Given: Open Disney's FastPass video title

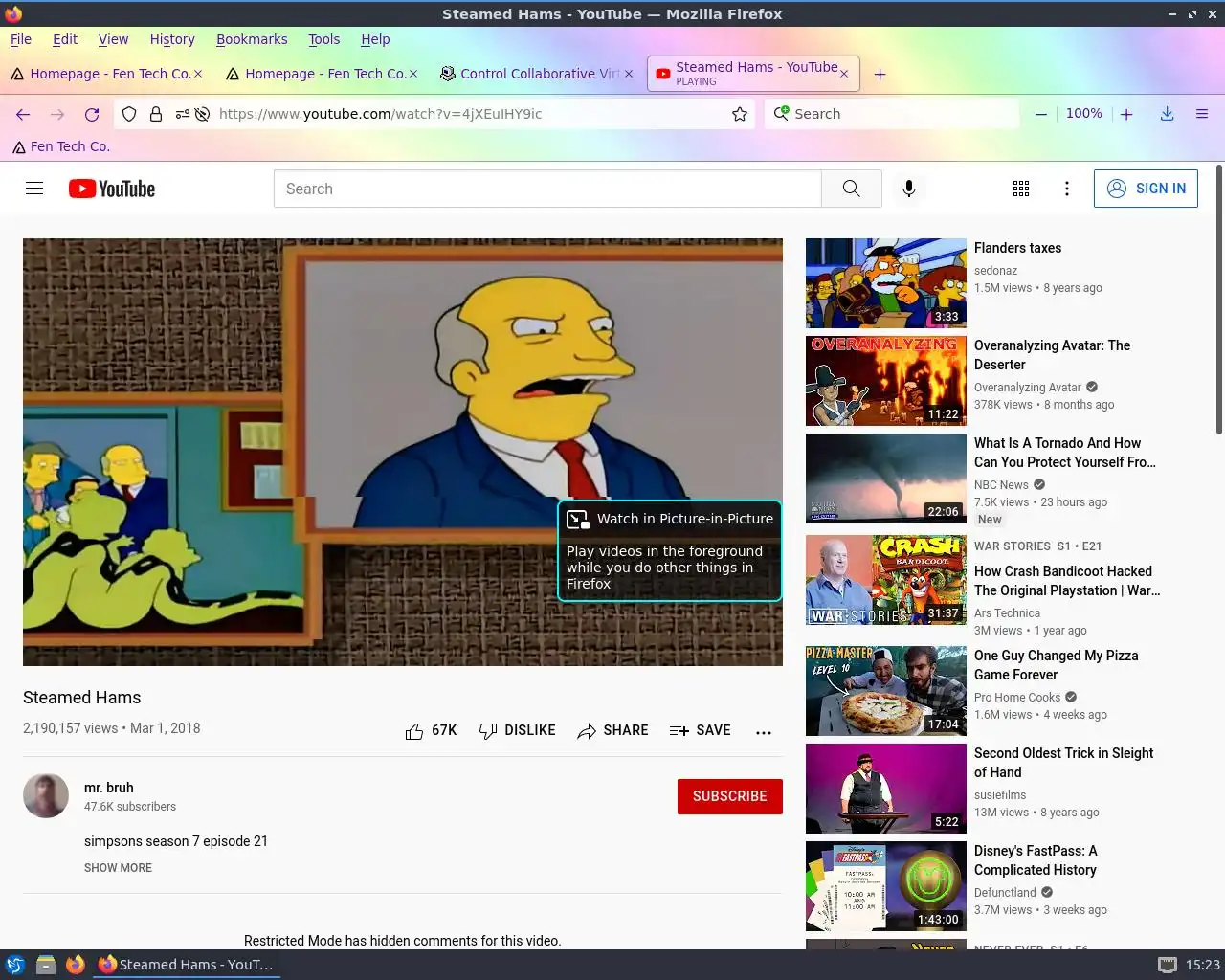Looking at the screenshot, I should tap(1036, 860).
